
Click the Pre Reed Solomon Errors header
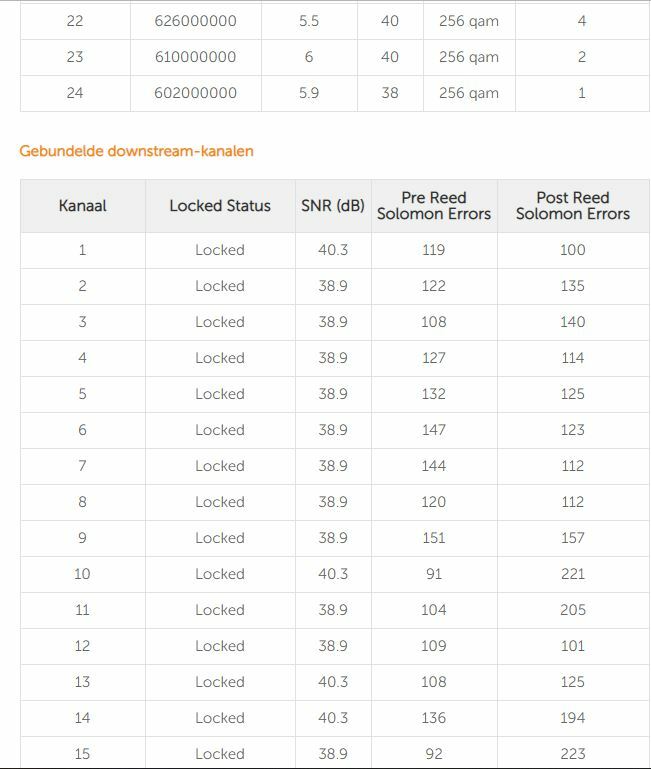coord(434,205)
